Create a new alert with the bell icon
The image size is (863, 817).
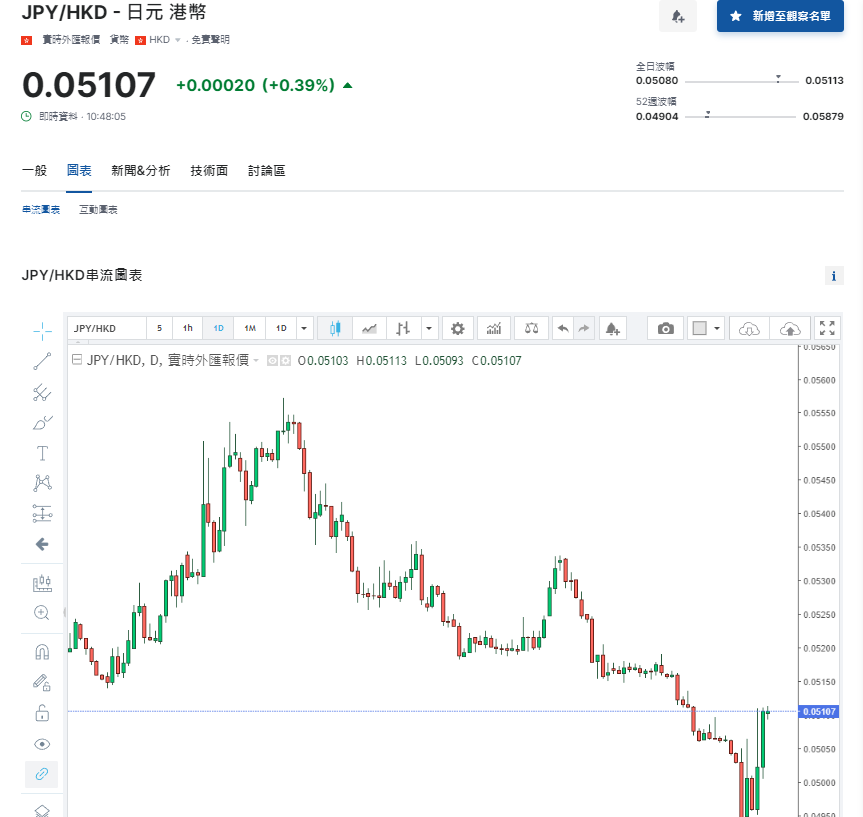pos(614,328)
